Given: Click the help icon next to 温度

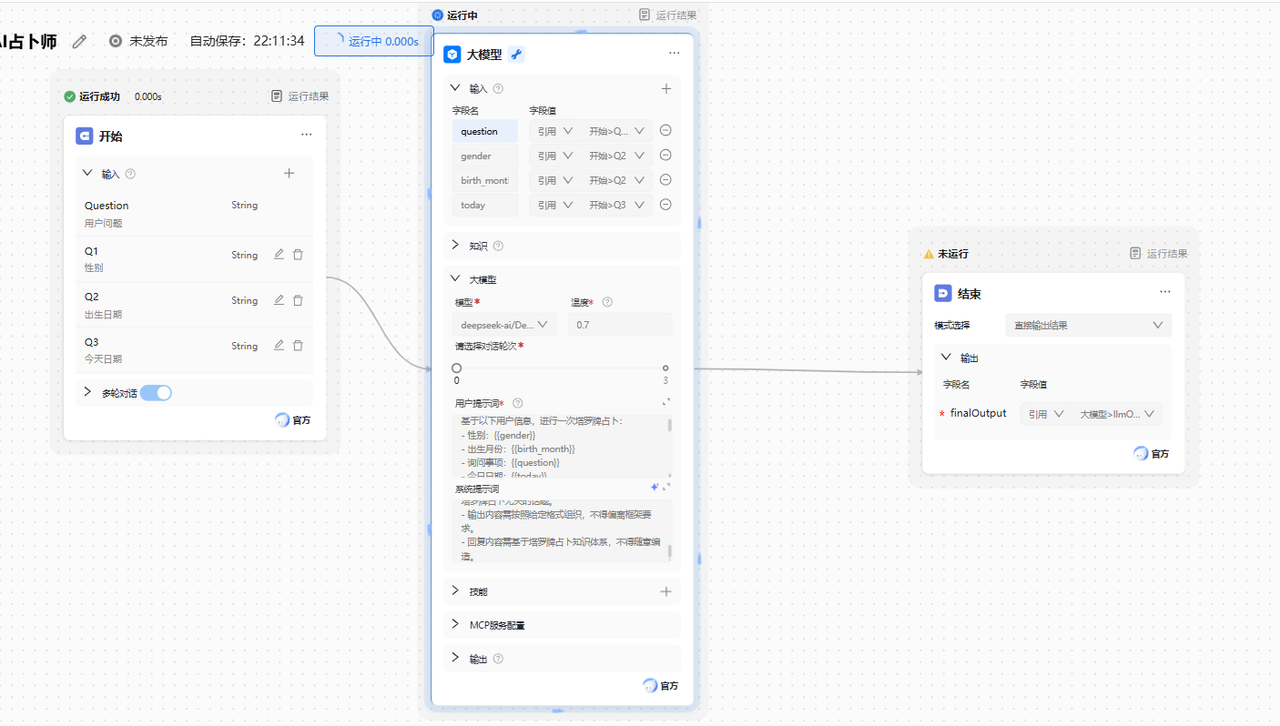Looking at the screenshot, I should (x=607, y=302).
